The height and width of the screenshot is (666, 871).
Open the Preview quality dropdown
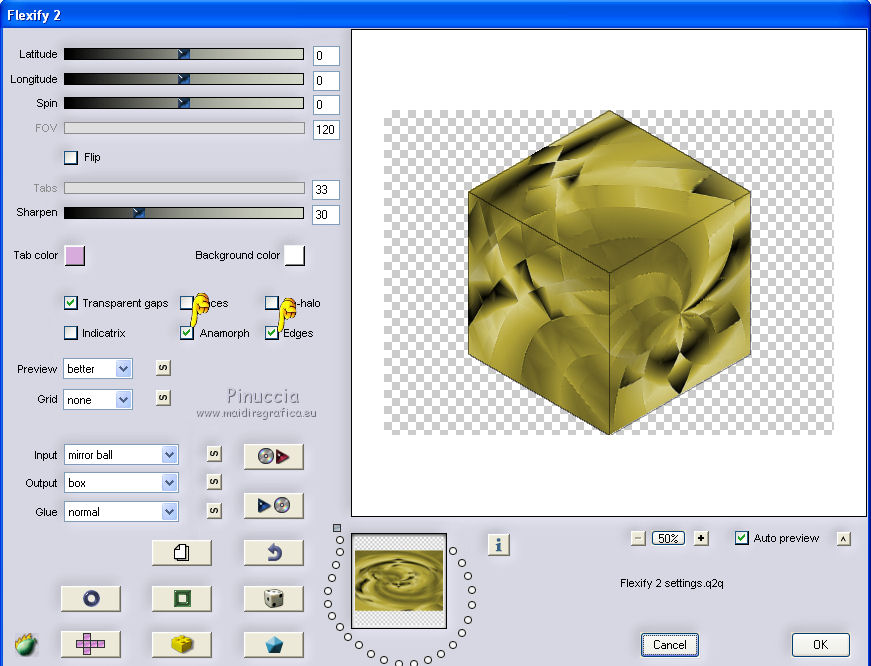pyautogui.click(x=98, y=369)
